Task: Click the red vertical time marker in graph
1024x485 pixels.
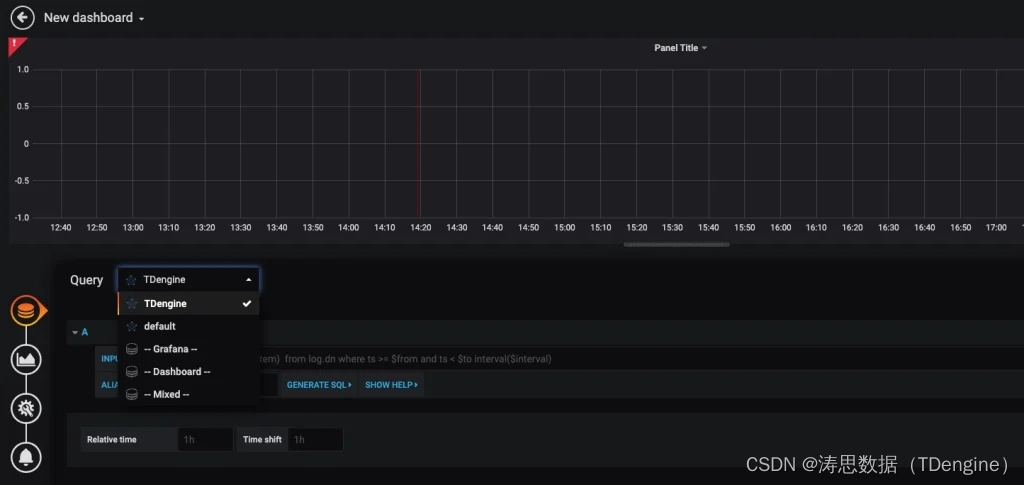Action: tap(419, 144)
